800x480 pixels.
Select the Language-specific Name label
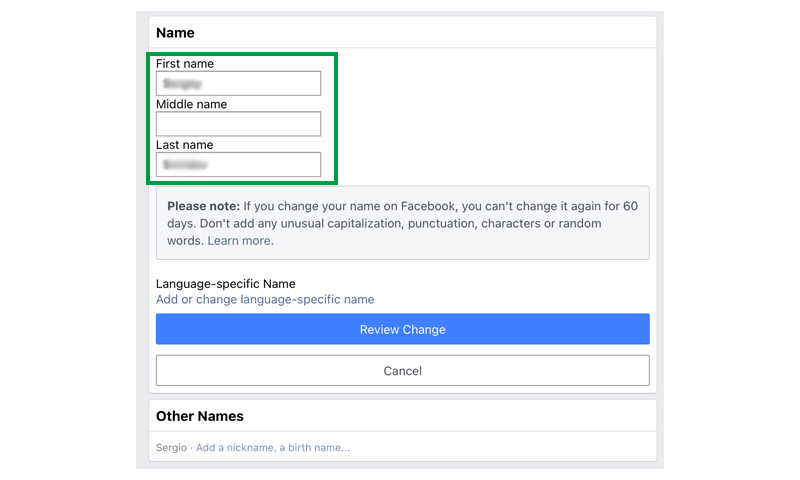tap(226, 284)
